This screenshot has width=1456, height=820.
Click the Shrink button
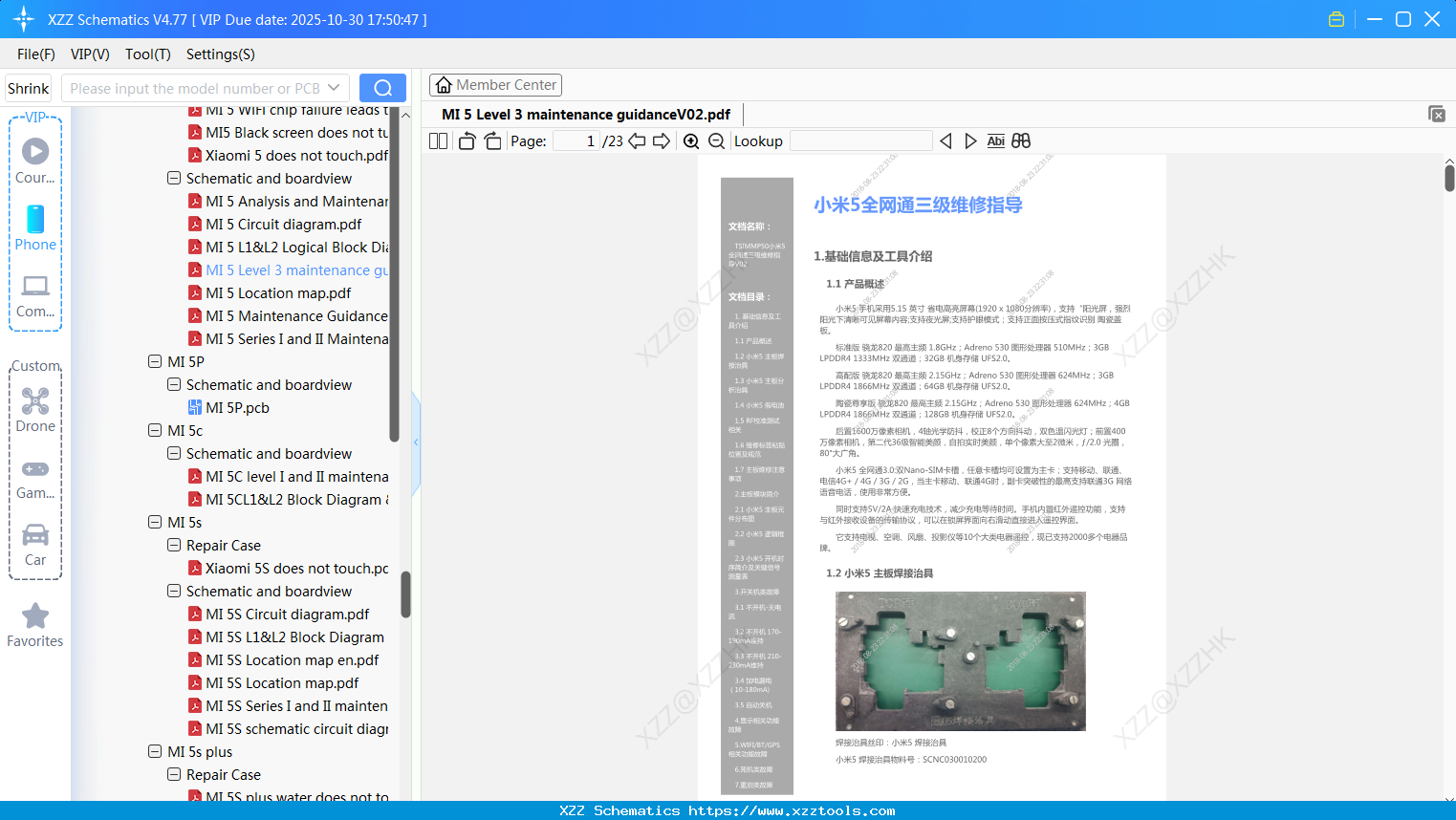28,88
